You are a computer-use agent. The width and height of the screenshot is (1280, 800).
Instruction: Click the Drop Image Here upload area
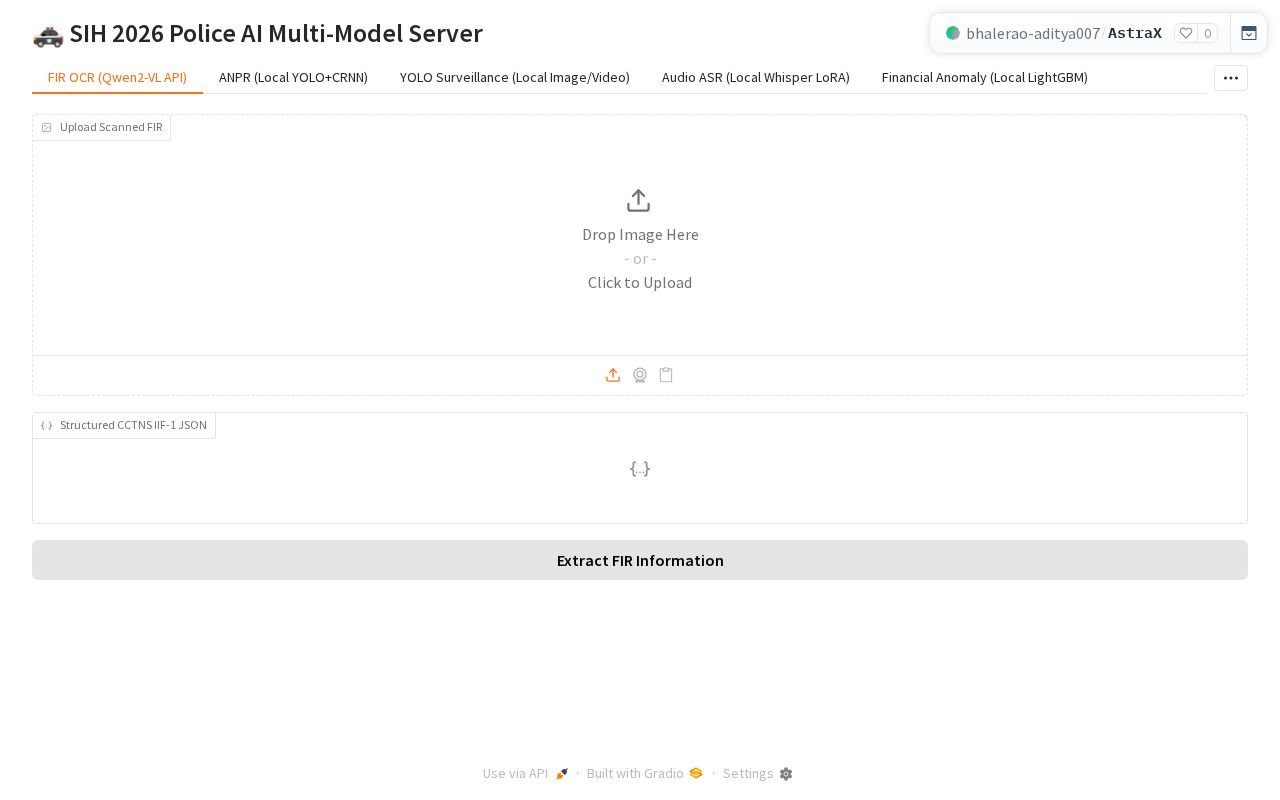tap(640, 235)
